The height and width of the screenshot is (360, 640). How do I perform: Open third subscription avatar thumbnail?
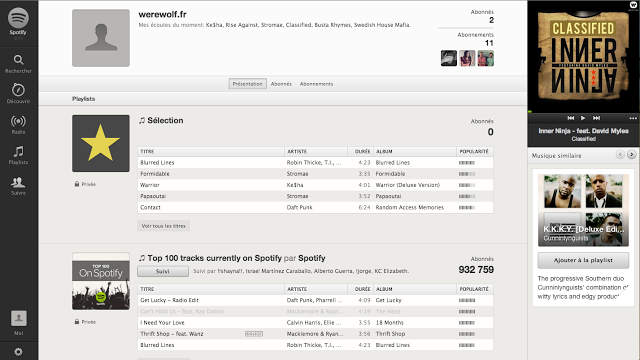pyautogui.click(x=486, y=58)
